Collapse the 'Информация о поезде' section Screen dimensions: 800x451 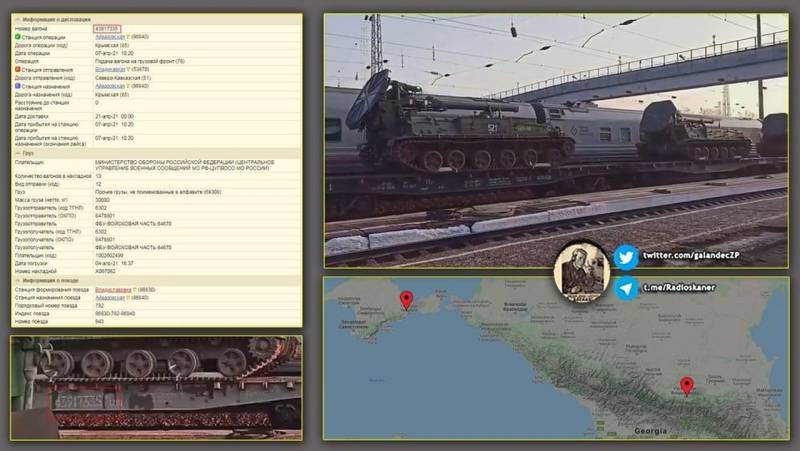pos(17,281)
